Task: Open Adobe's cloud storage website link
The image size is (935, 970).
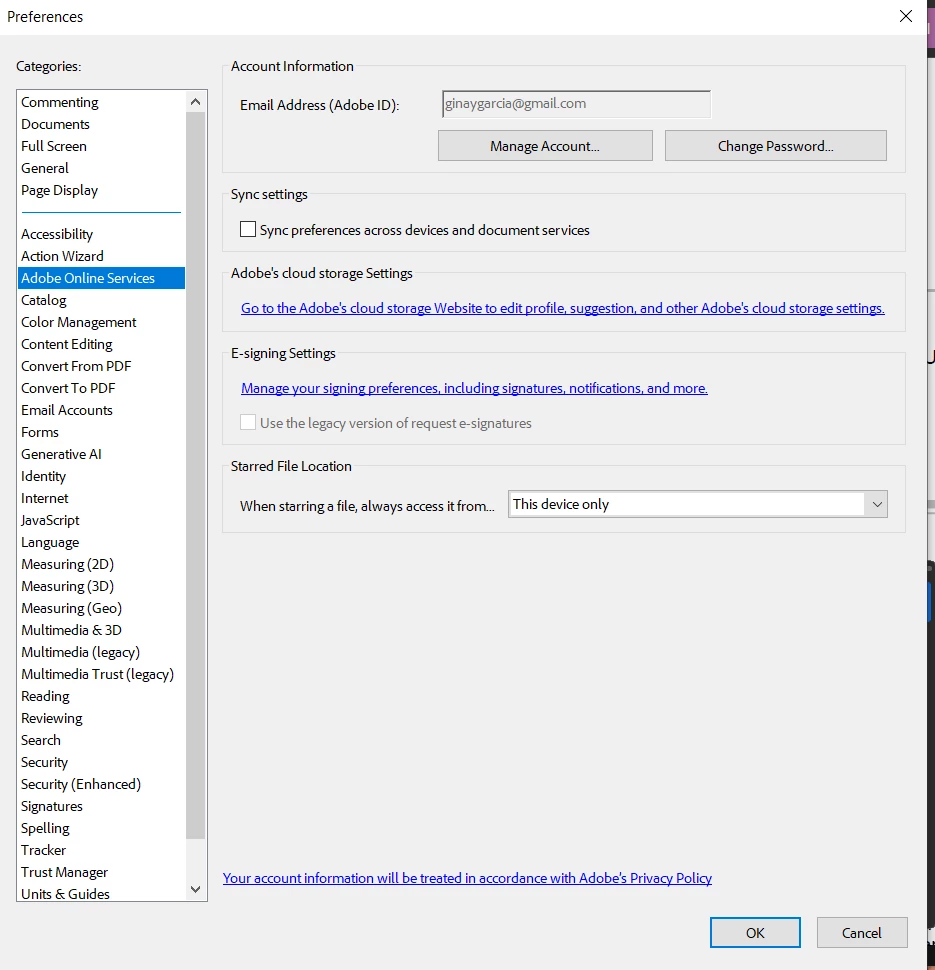Action: point(562,308)
